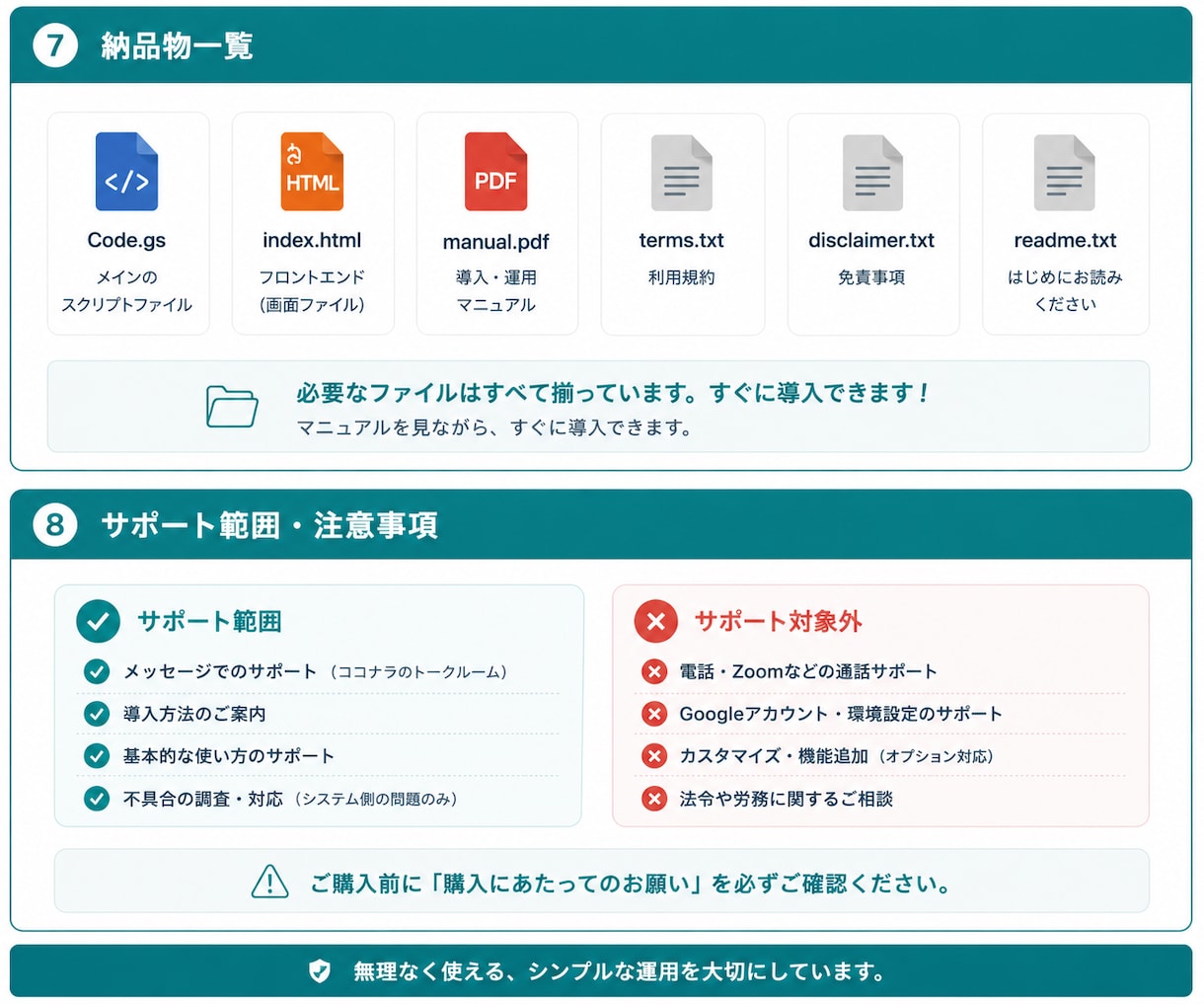Click 導入方法のご案内 list item text
1204x1004 pixels.
pos(194,714)
